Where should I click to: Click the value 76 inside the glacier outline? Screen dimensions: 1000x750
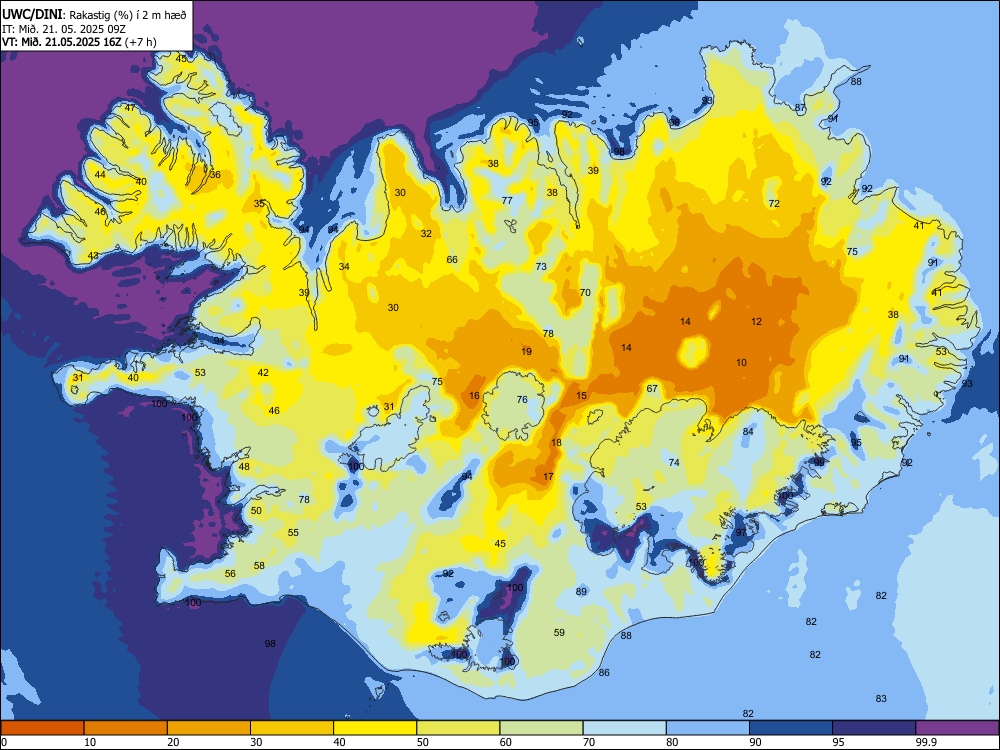[x=522, y=399]
